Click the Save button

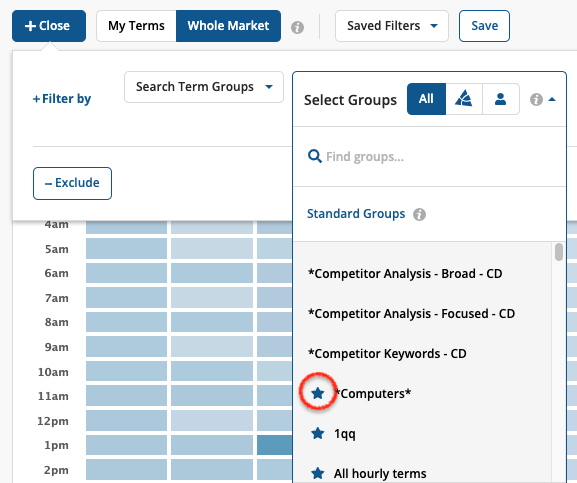click(x=484, y=26)
